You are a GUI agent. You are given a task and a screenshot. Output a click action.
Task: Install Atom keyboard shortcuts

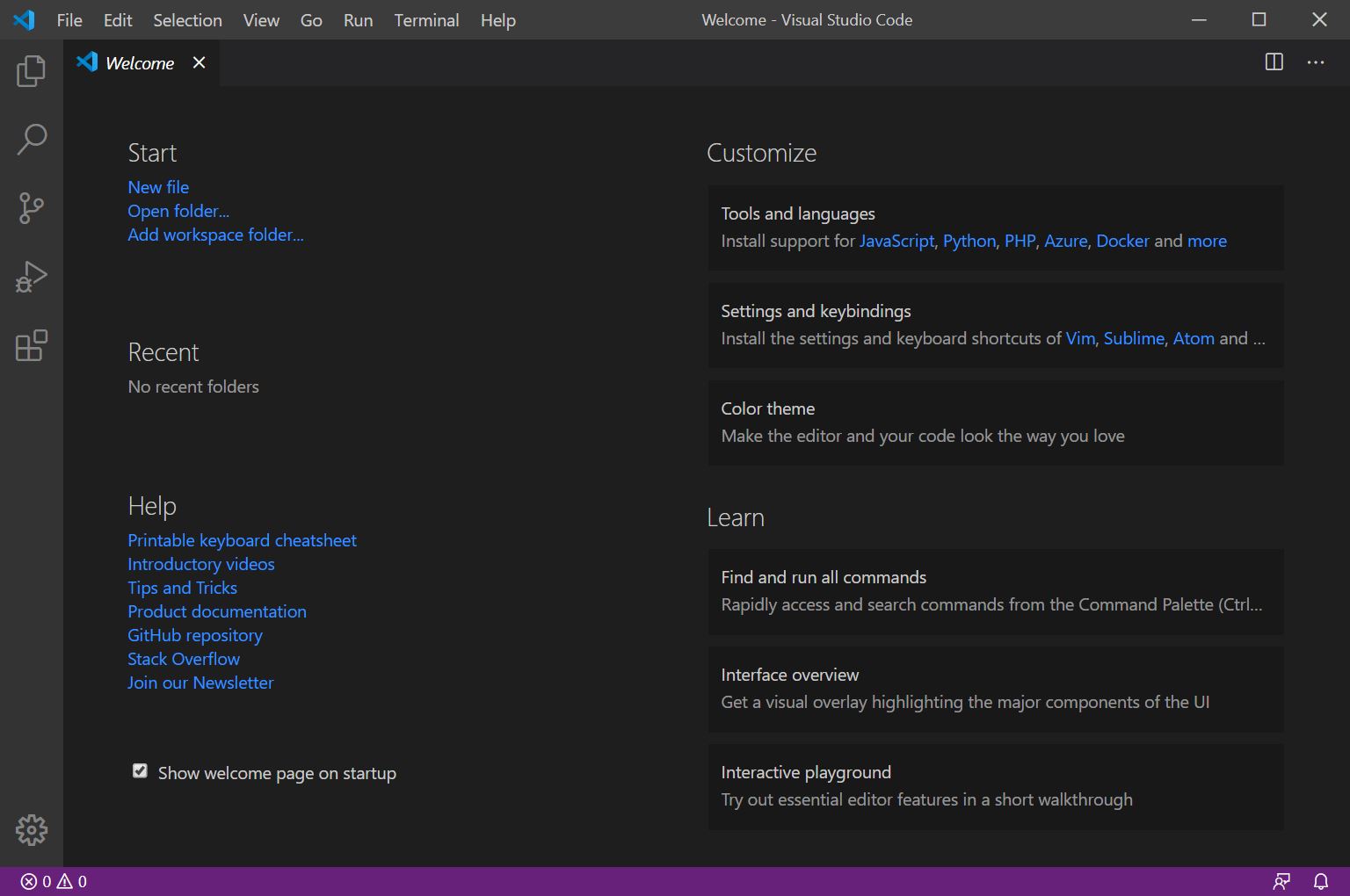pos(1194,338)
